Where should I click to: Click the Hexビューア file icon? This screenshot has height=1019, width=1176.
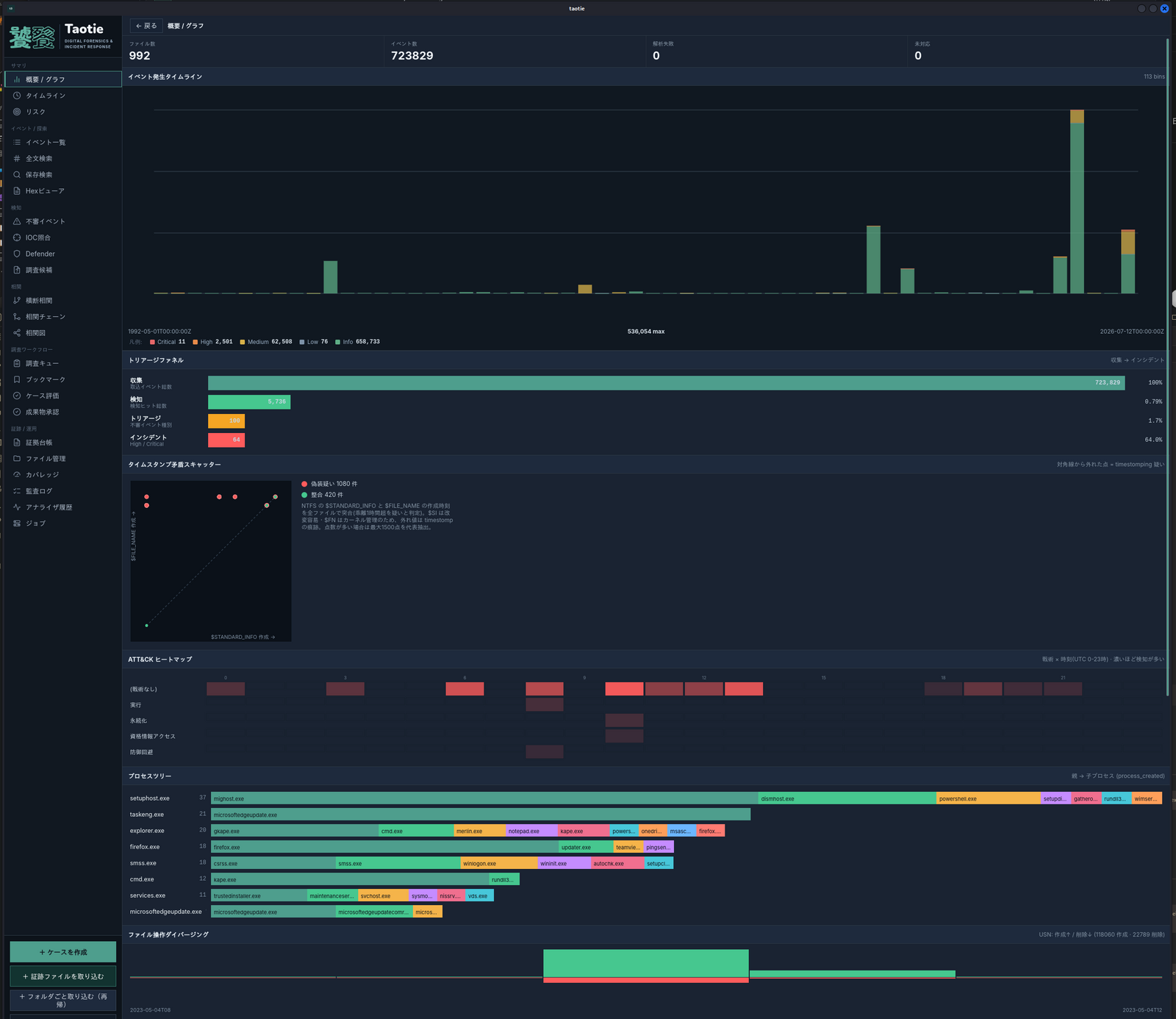17,190
